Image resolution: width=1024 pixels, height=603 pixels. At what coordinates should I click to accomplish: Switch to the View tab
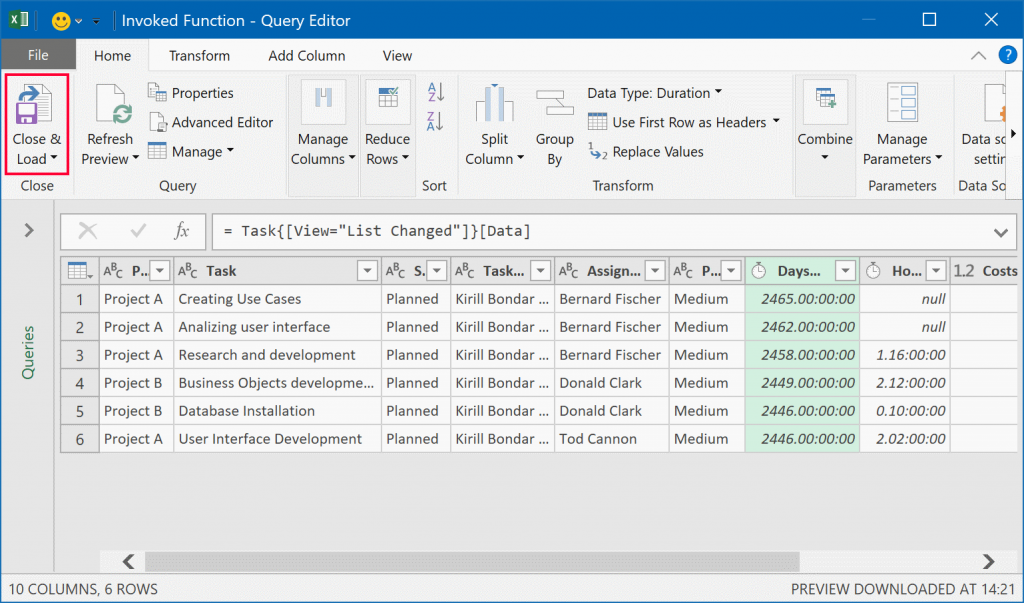coord(397,56)
